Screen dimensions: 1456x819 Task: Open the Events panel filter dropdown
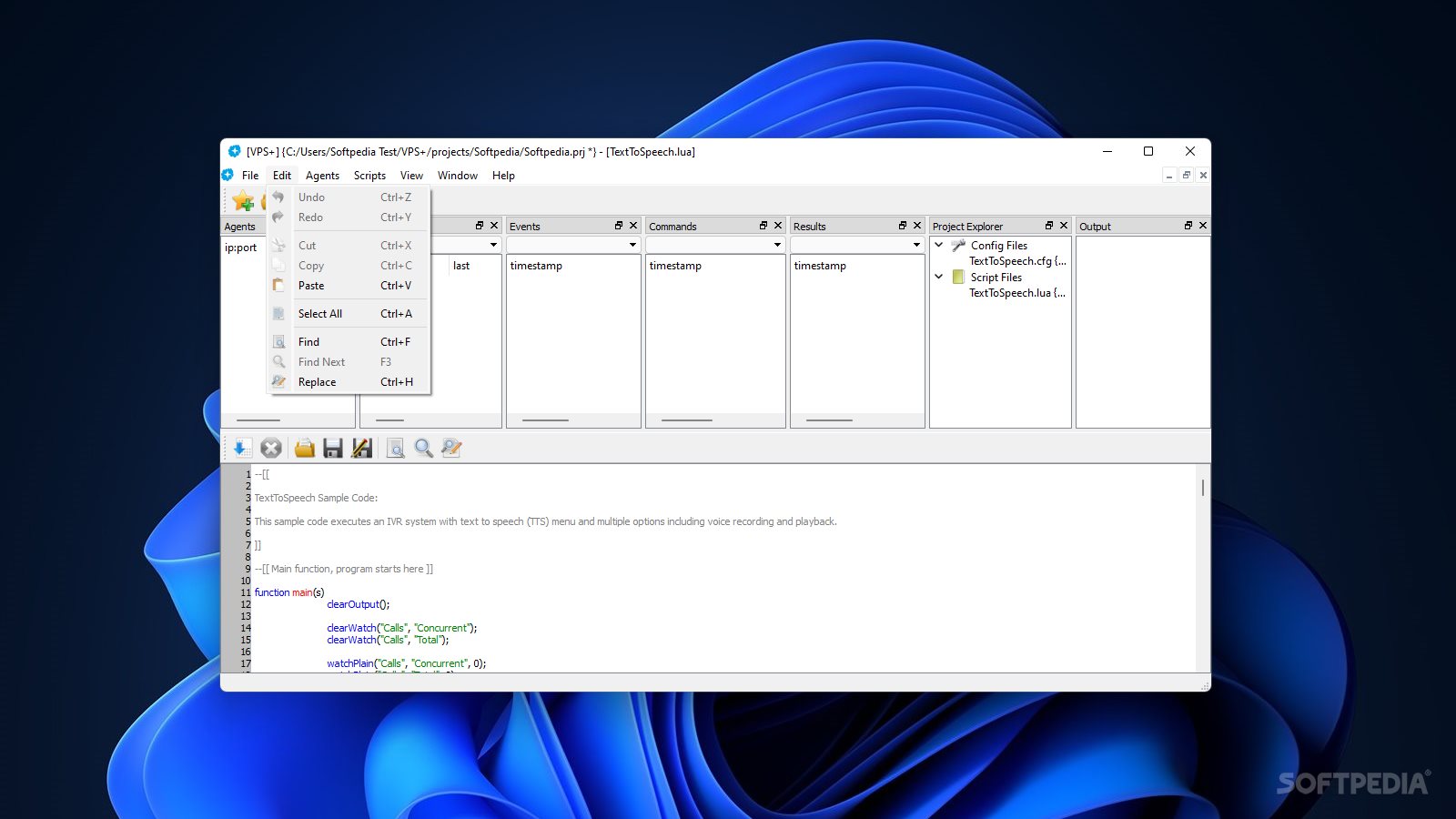click(x=632, y=245)
